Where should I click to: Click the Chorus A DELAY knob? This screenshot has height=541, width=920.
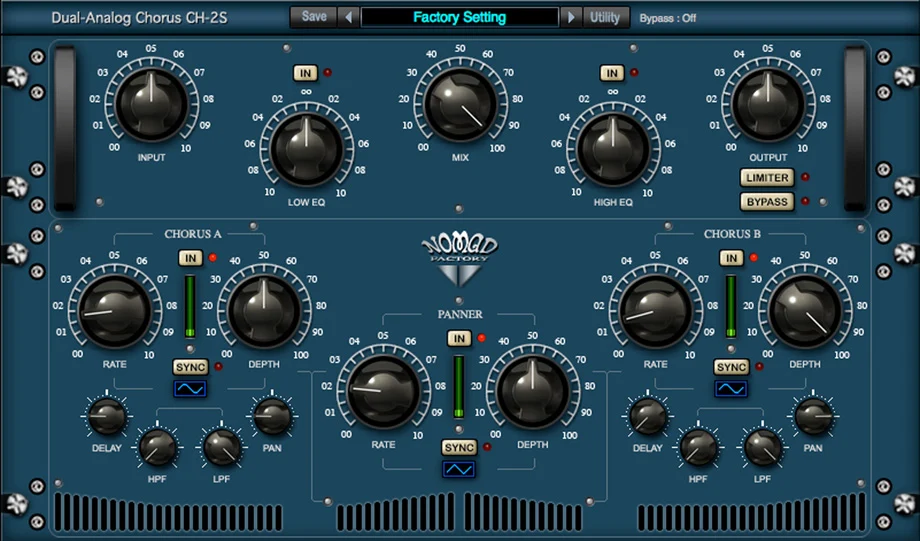point(107,416)
